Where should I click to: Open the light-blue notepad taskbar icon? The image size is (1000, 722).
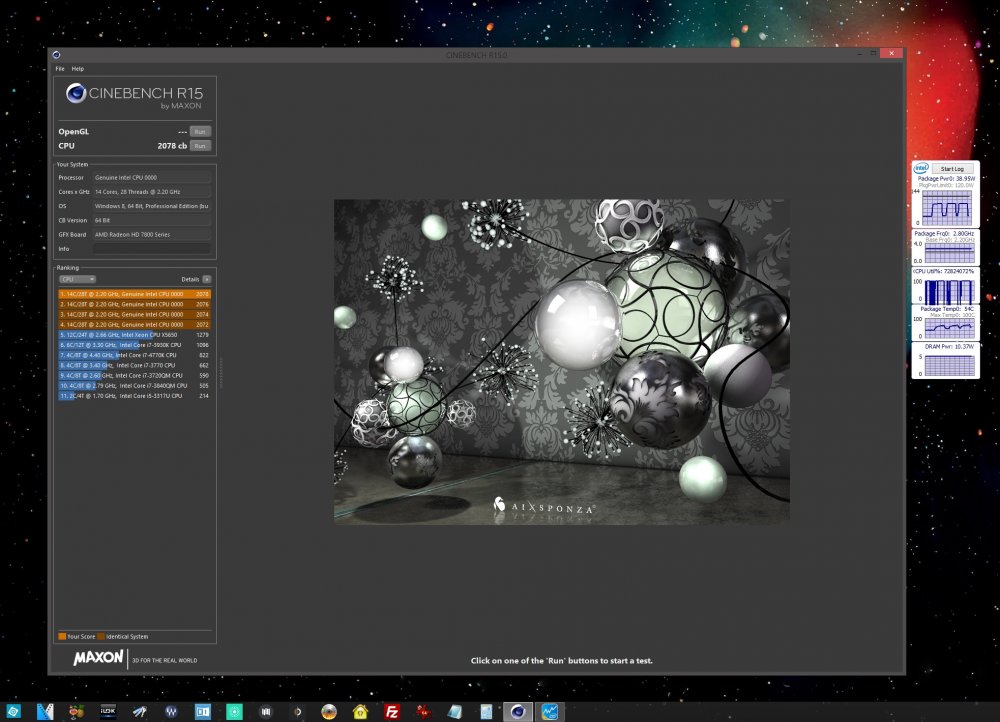[455, 711]
